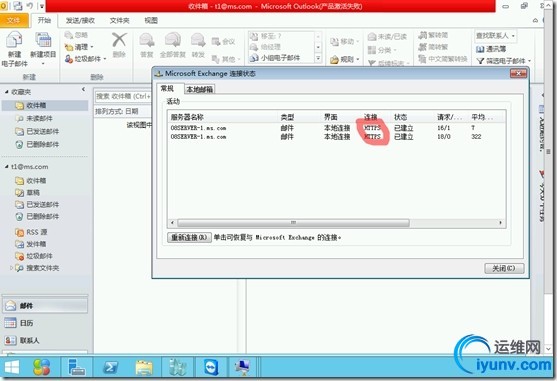
Task: Select the 本地邮箱 tab in the dialog
Action: click(x=200, y=89)
